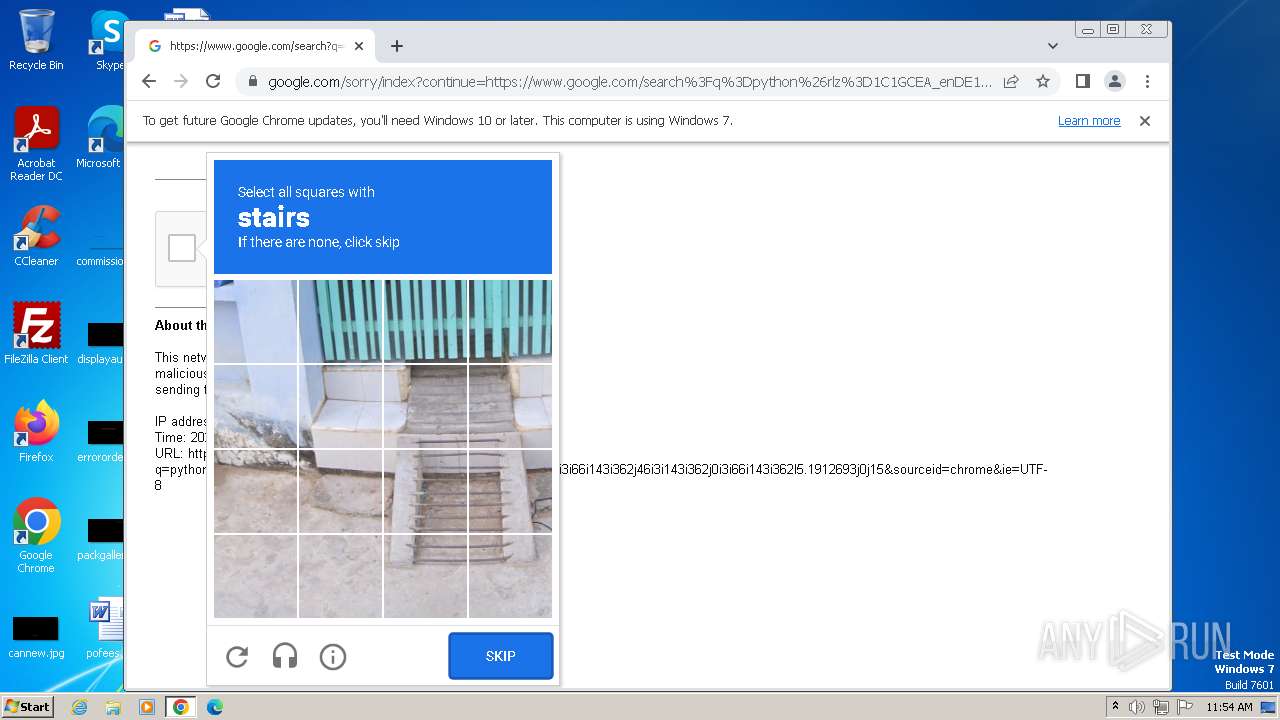The height and width of the screenshot is (720, 1280).
Task: Click the Chrome taskbar button
Action: click(x=181, y=707)
